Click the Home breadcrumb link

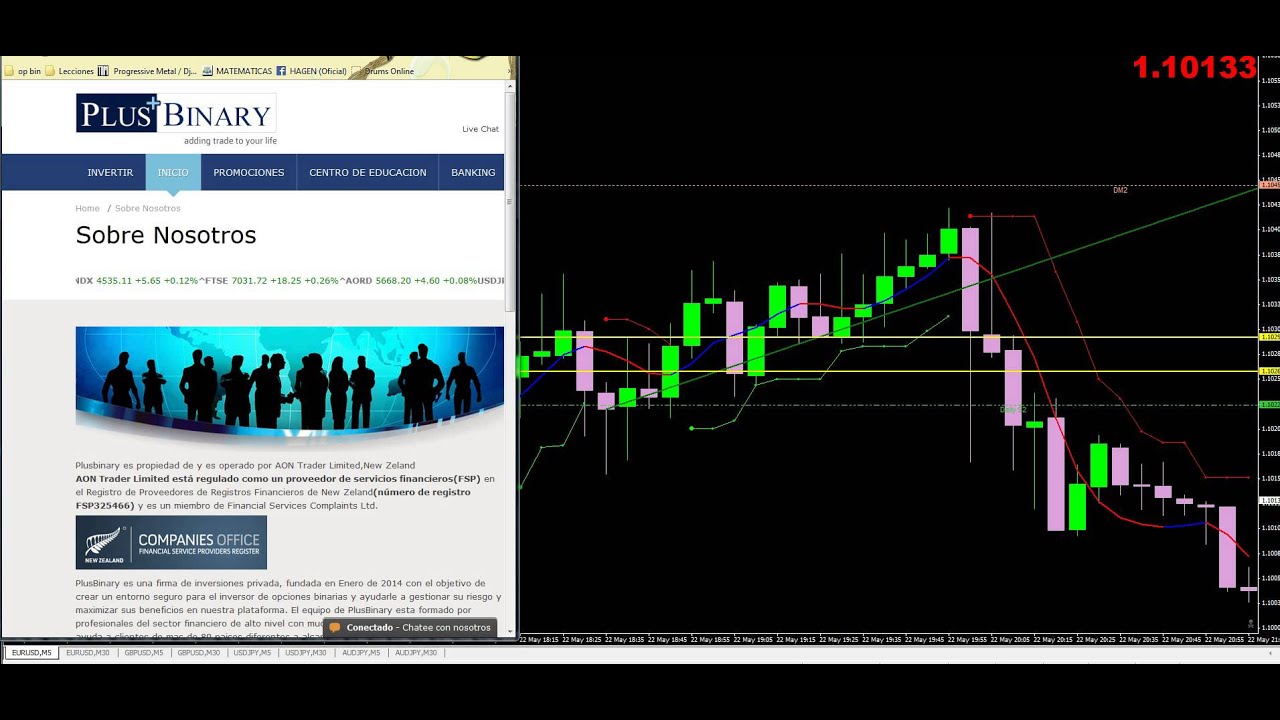coord(88,208)
